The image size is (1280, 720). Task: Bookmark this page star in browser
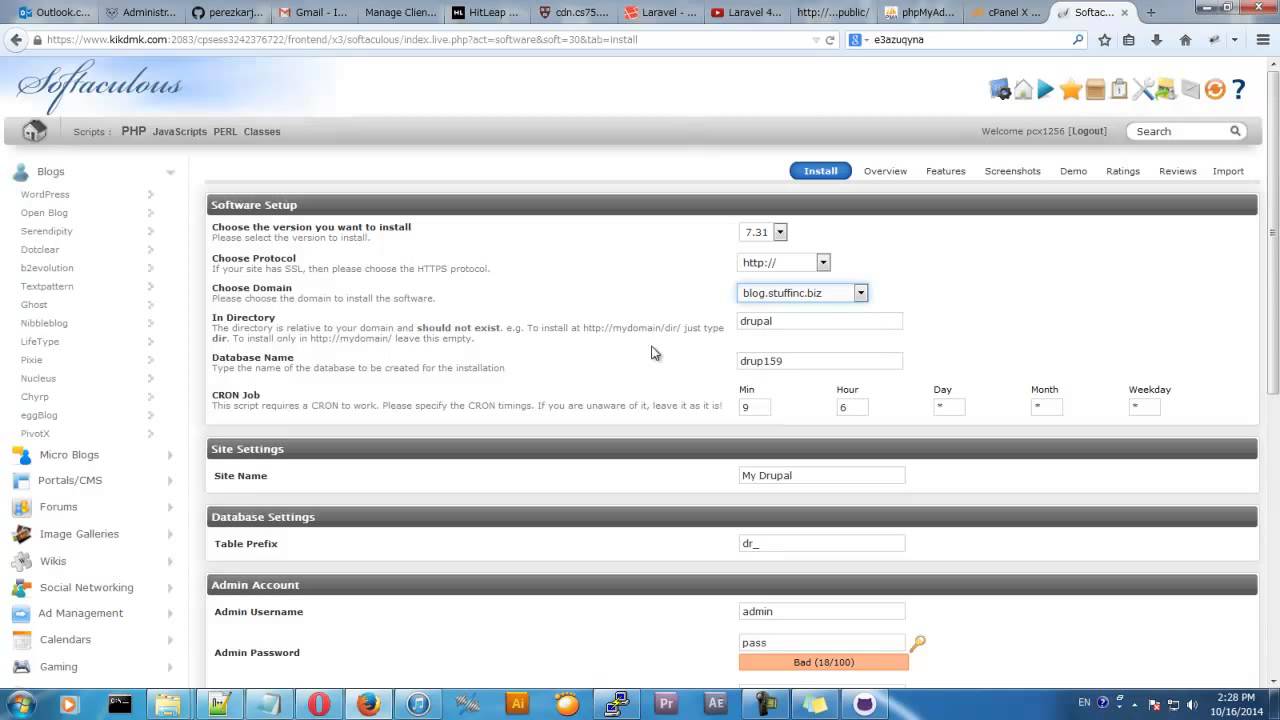click(1104, 40)
